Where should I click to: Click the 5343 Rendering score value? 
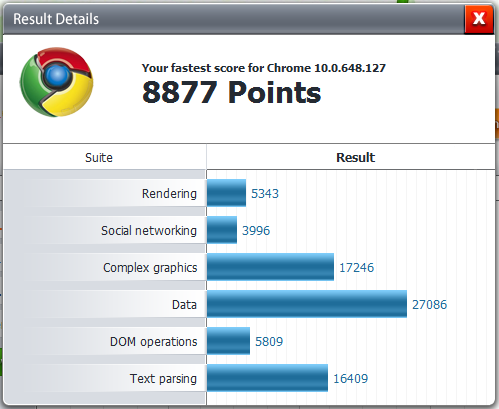pos(265,194)
